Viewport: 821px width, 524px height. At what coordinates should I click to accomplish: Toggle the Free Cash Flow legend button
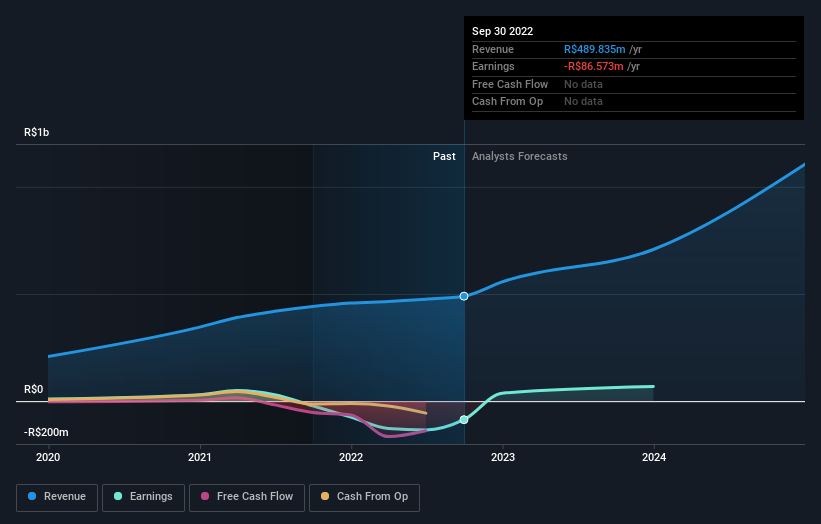tap(247, 497)
